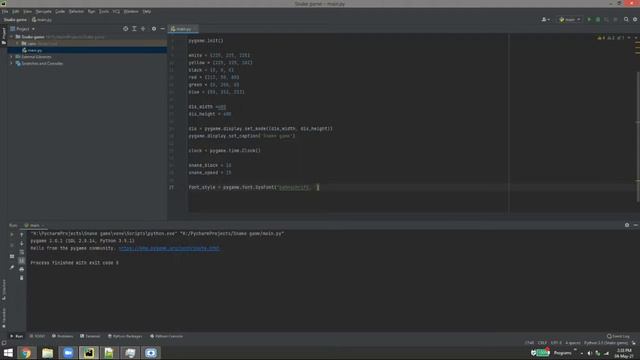Click the Down stack trace arrow in Run panel

22,243
